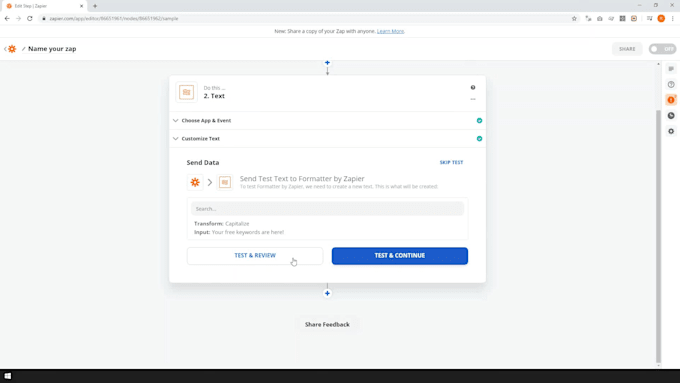
Task: Click the TEST & CONTINUE button
Action: coord(400,256)
